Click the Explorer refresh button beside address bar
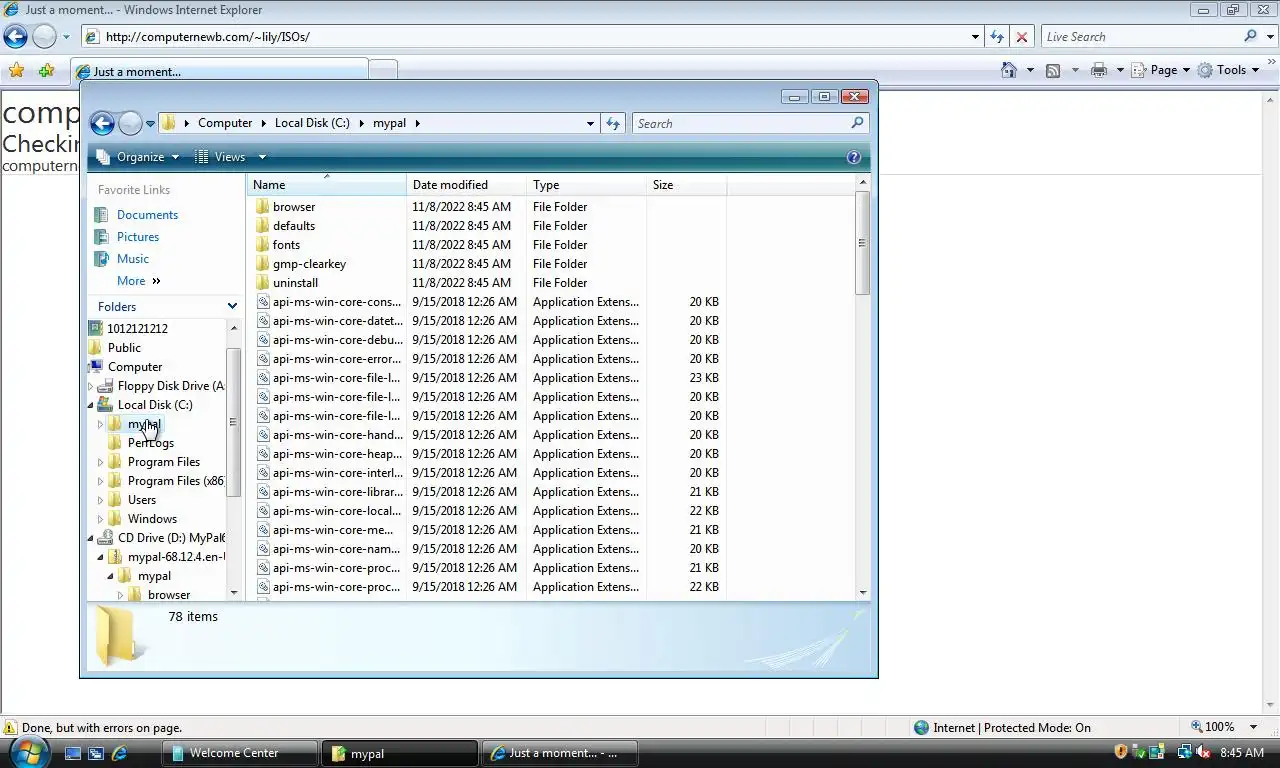 pos(613,123)
